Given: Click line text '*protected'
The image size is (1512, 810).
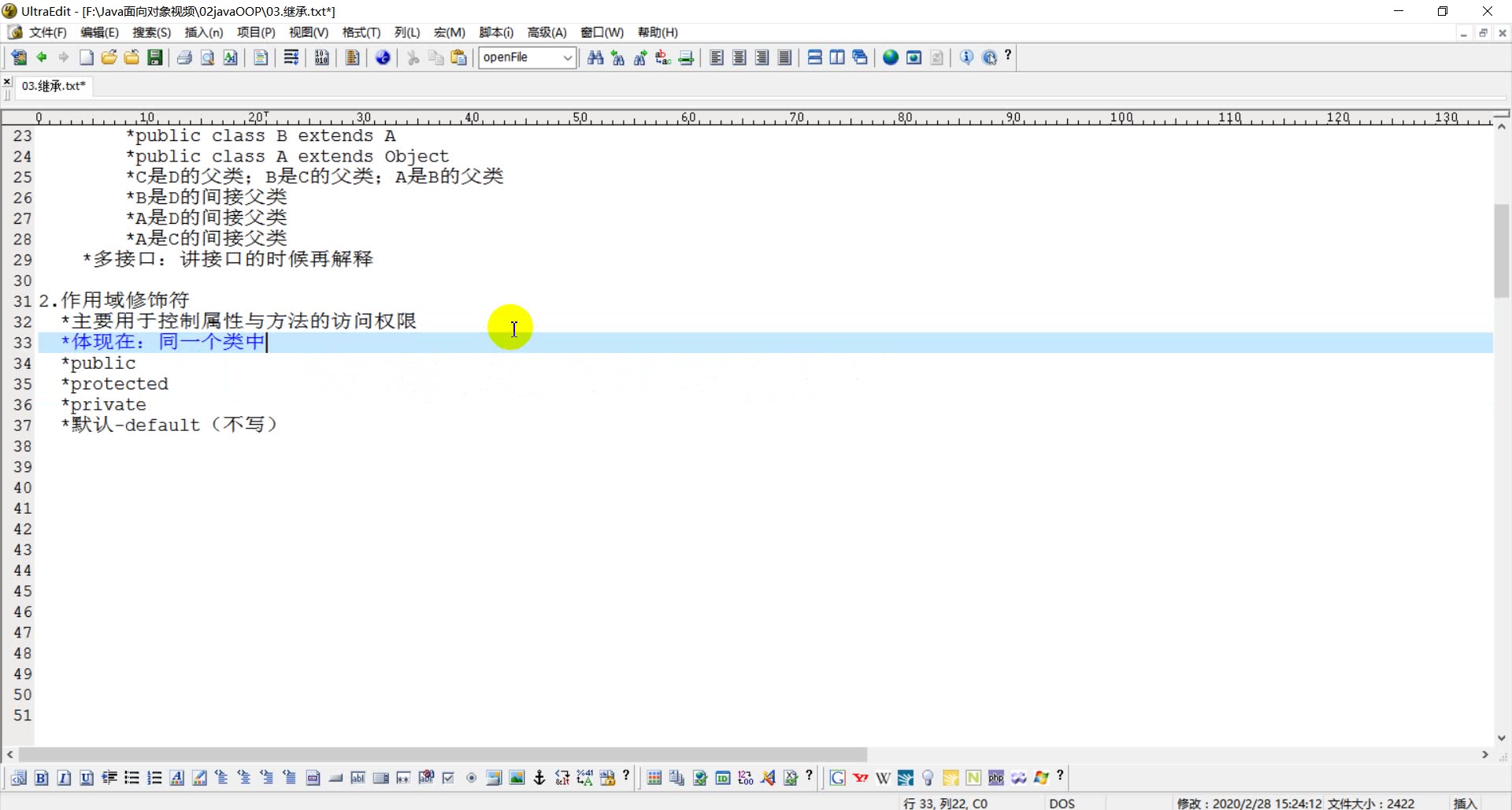Looking at the screenshot, I should click(115, 384).
